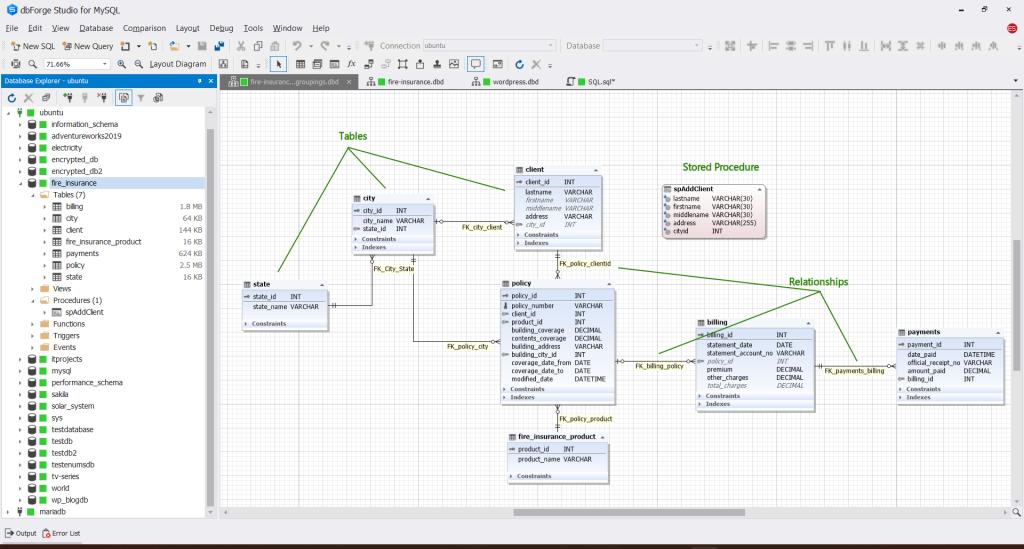This screenshot has width=1024, height=549.
Task: Switch to the SQL.sql tab
Action: pos(591,82)
